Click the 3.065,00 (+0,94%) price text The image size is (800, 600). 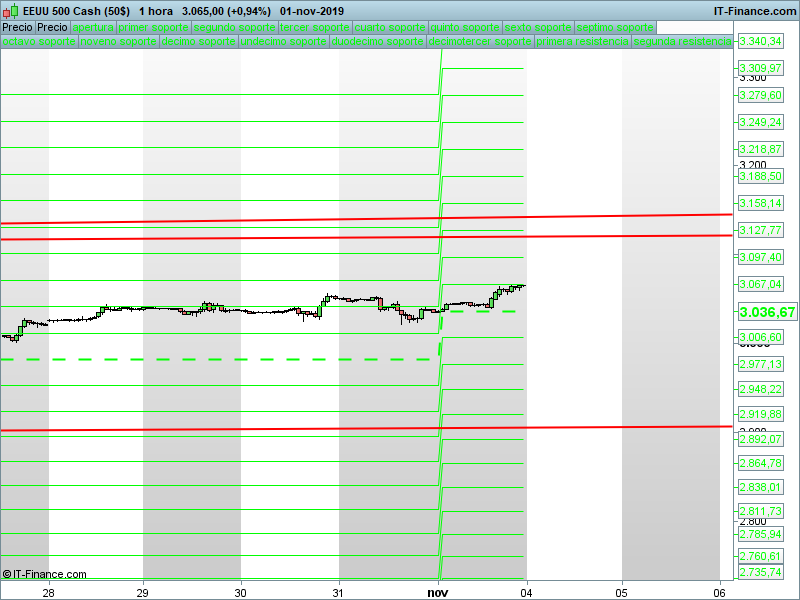click(226, 11)
